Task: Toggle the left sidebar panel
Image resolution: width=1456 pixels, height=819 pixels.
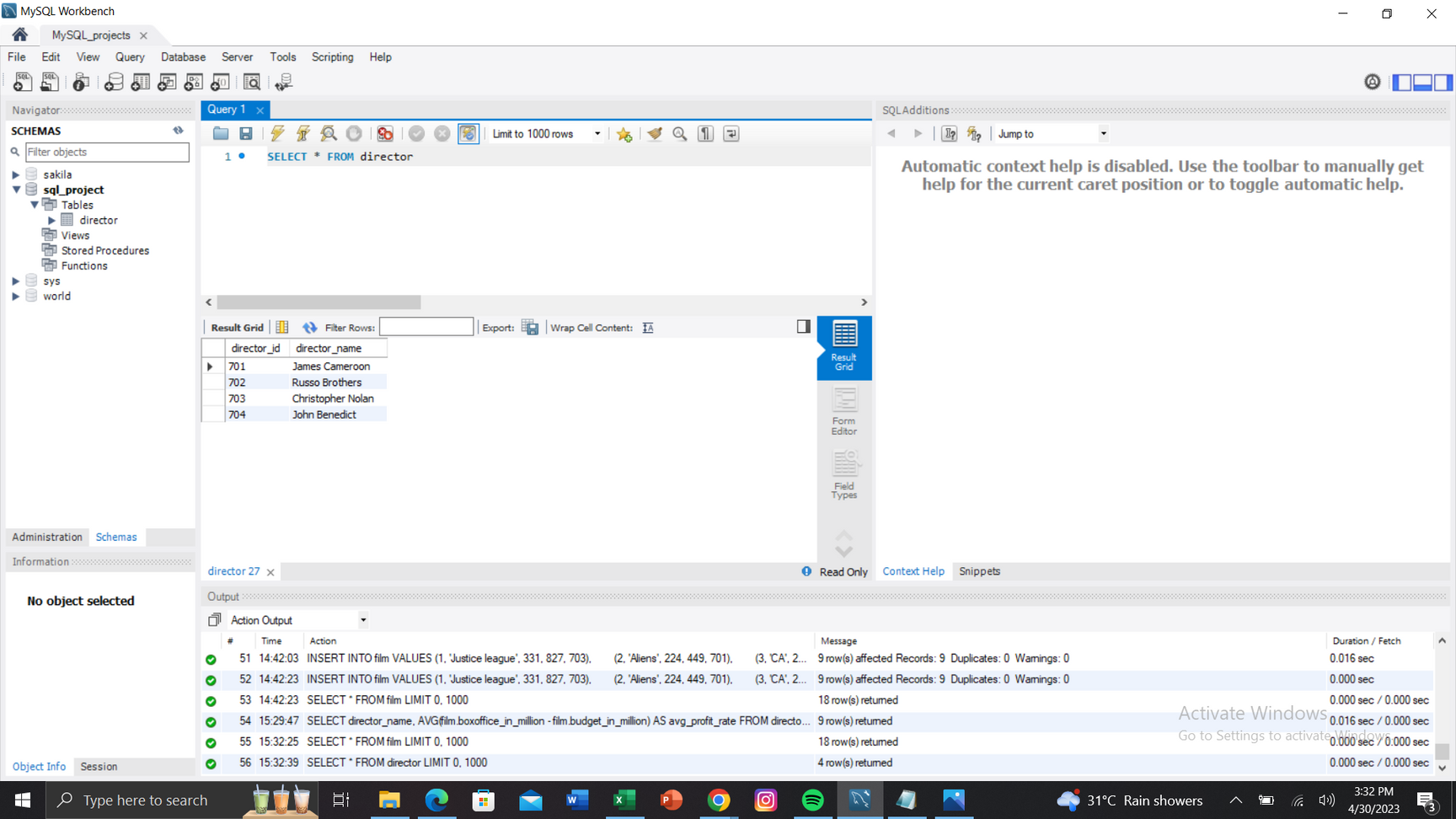Action: 1402,82
